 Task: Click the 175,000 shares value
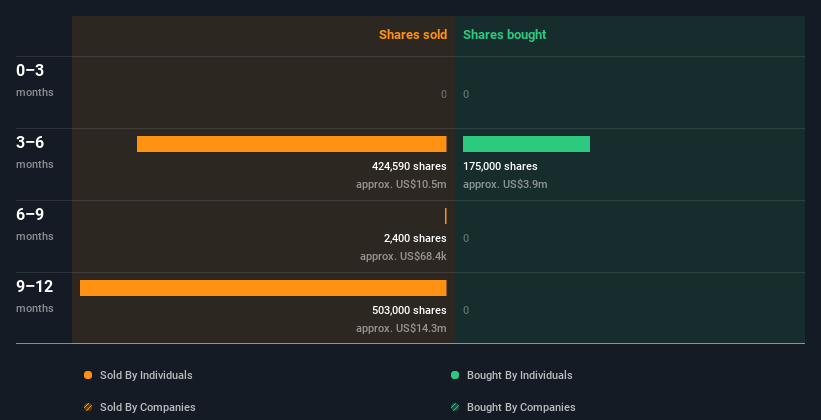(500, 167)
